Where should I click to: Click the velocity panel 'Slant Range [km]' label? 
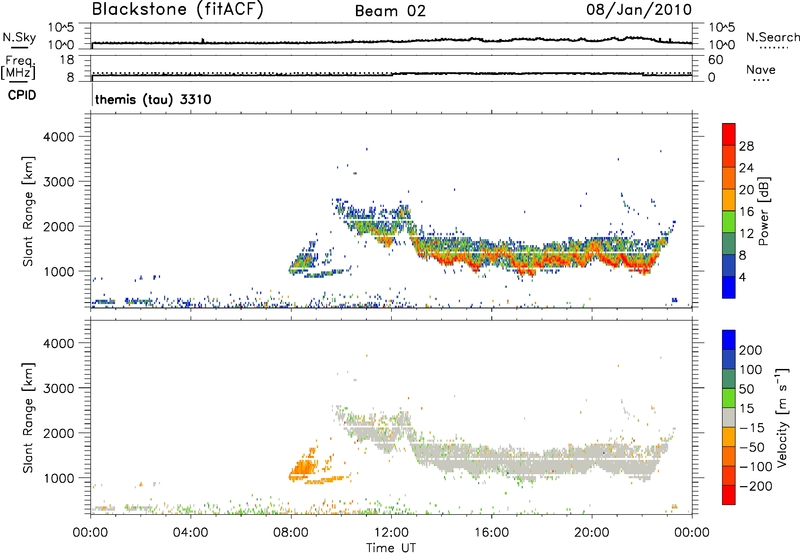click(28, 417)
